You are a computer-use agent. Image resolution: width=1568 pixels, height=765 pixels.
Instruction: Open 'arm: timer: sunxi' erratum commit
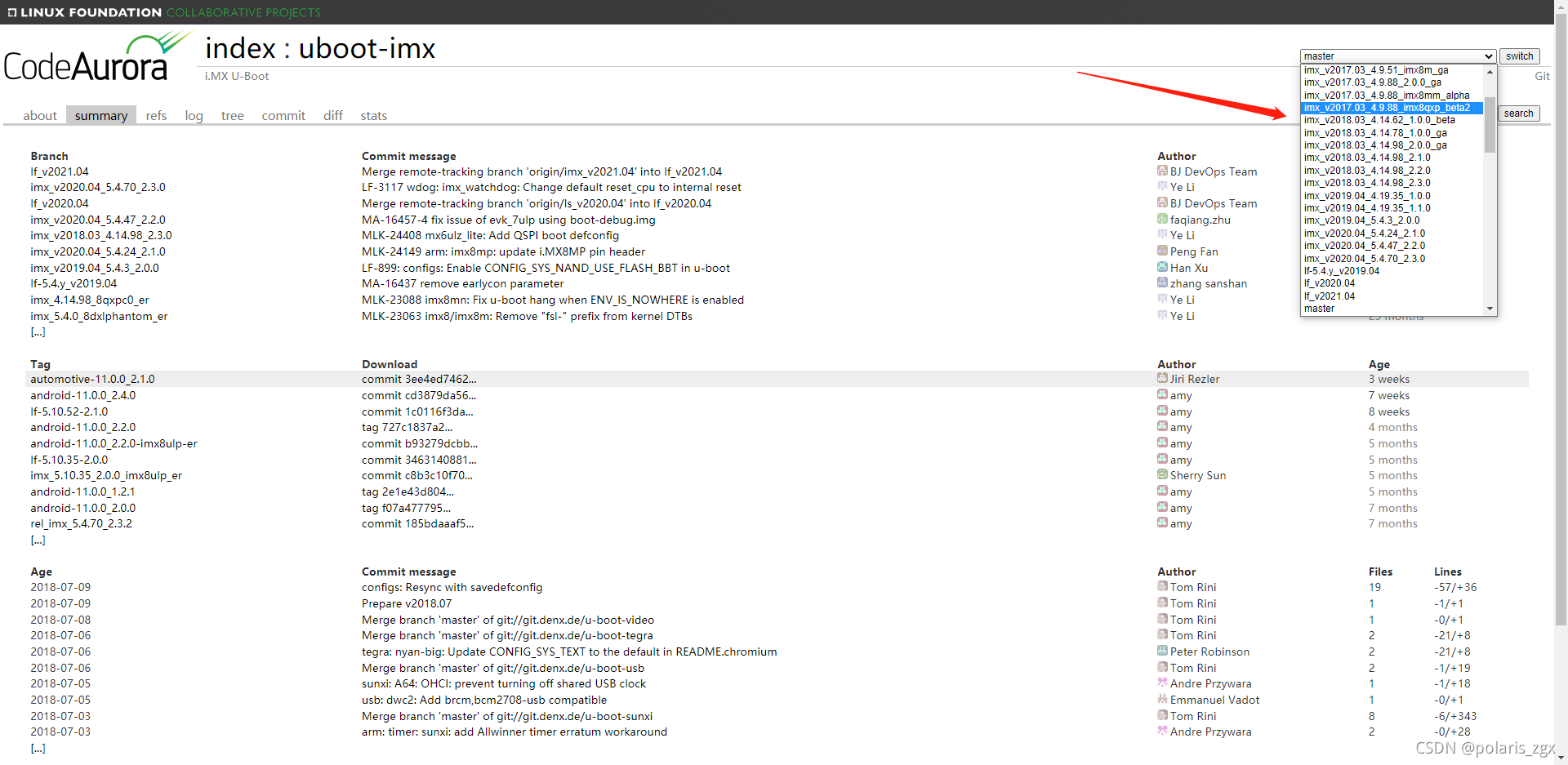pos(514,732)
